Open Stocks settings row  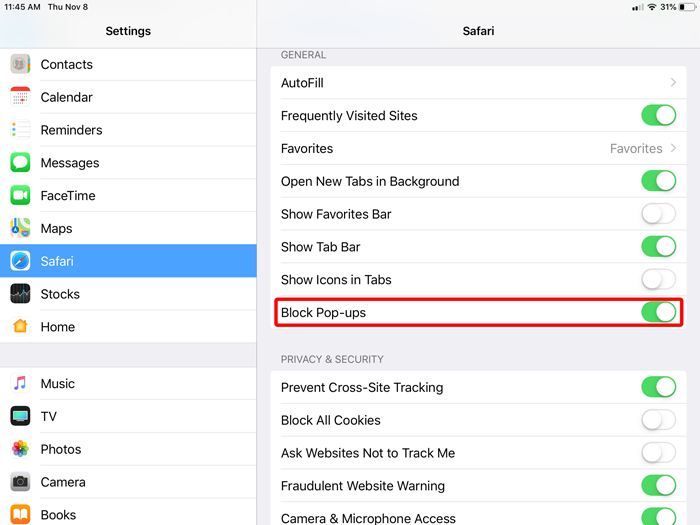(128, 294)
